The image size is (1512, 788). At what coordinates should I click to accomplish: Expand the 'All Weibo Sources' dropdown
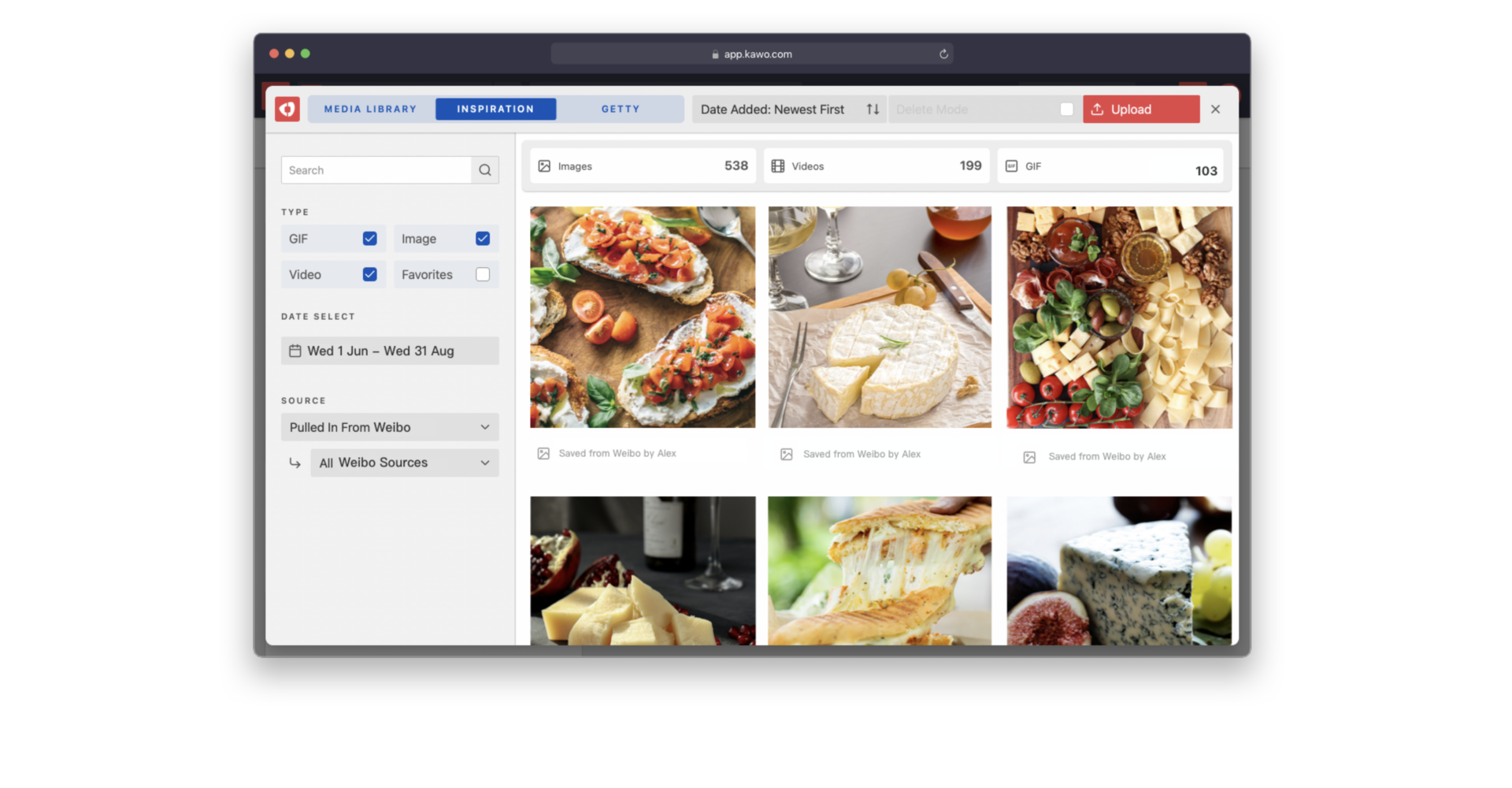(404, 463)
